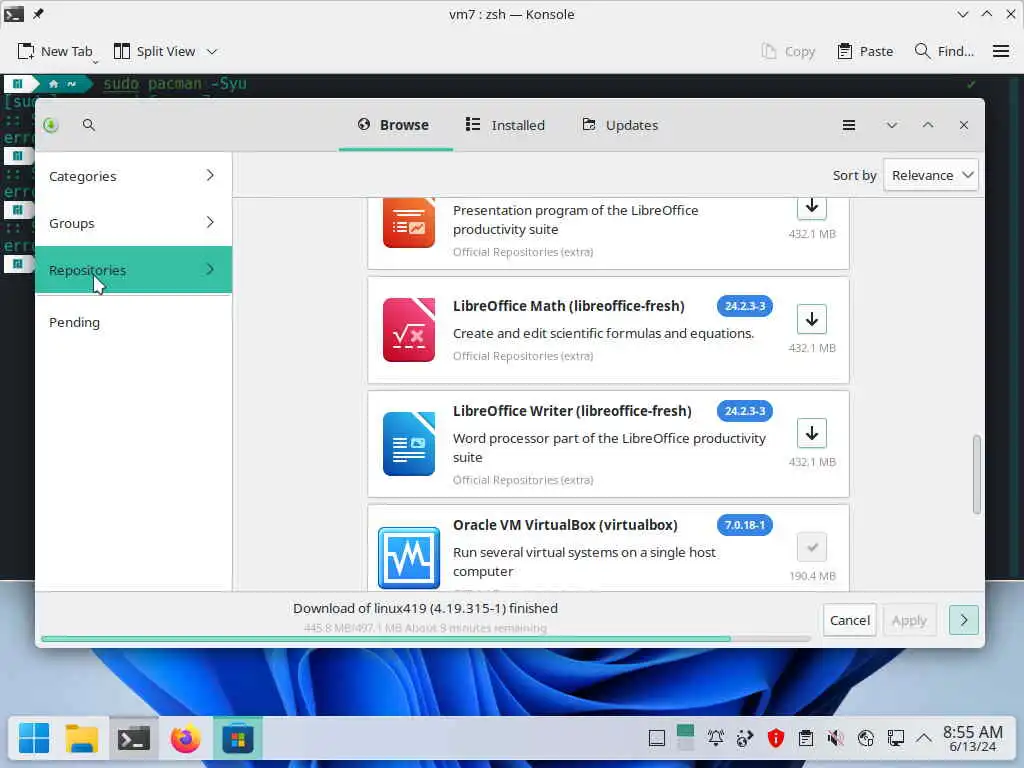The width and height of the screenshot is (1024, 768).
Task: Click the LibreOffice Writer app icon
Action: click(x=409, y=443)
